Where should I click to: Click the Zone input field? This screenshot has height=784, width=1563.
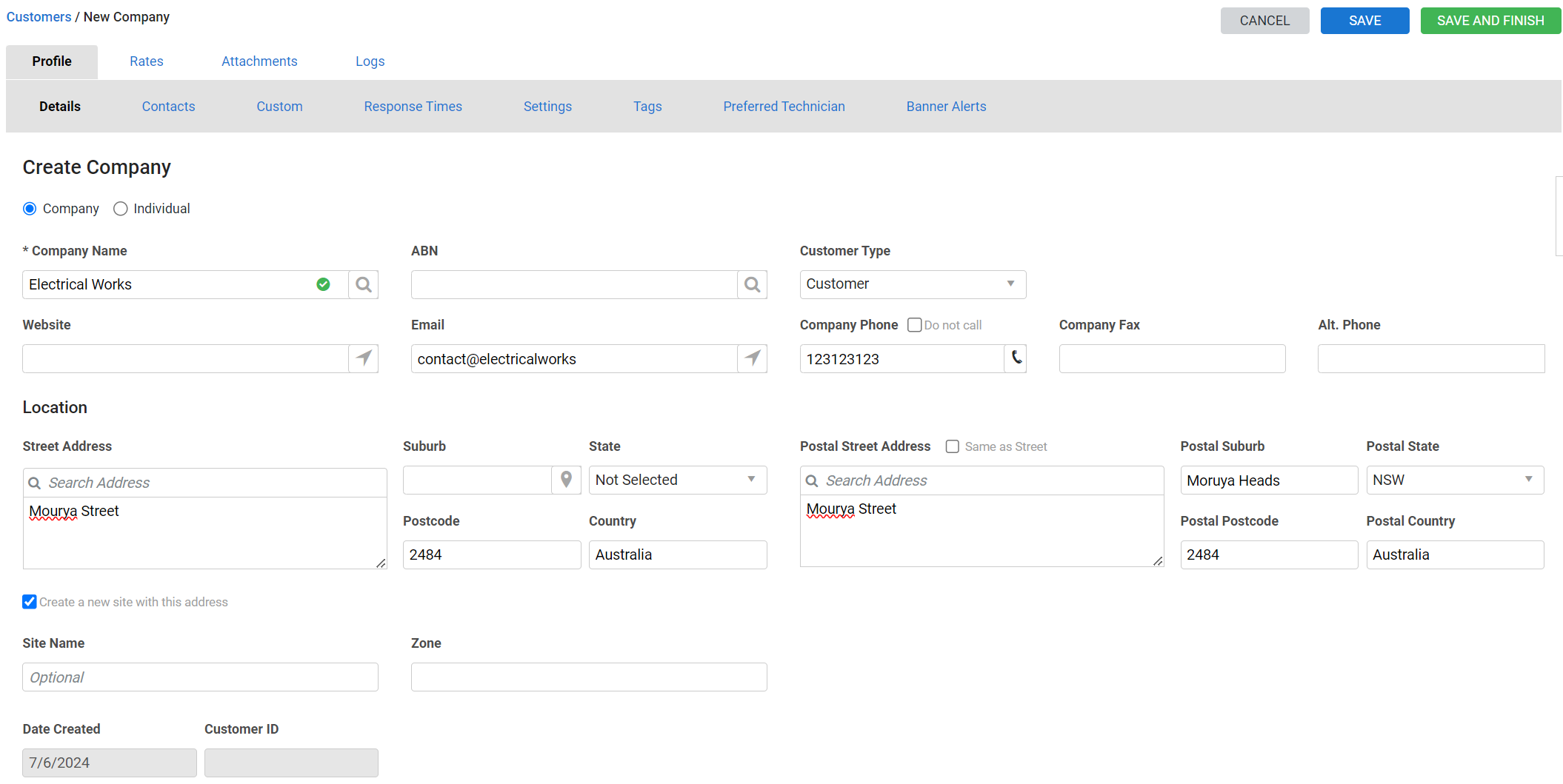[x=589, y=677]
